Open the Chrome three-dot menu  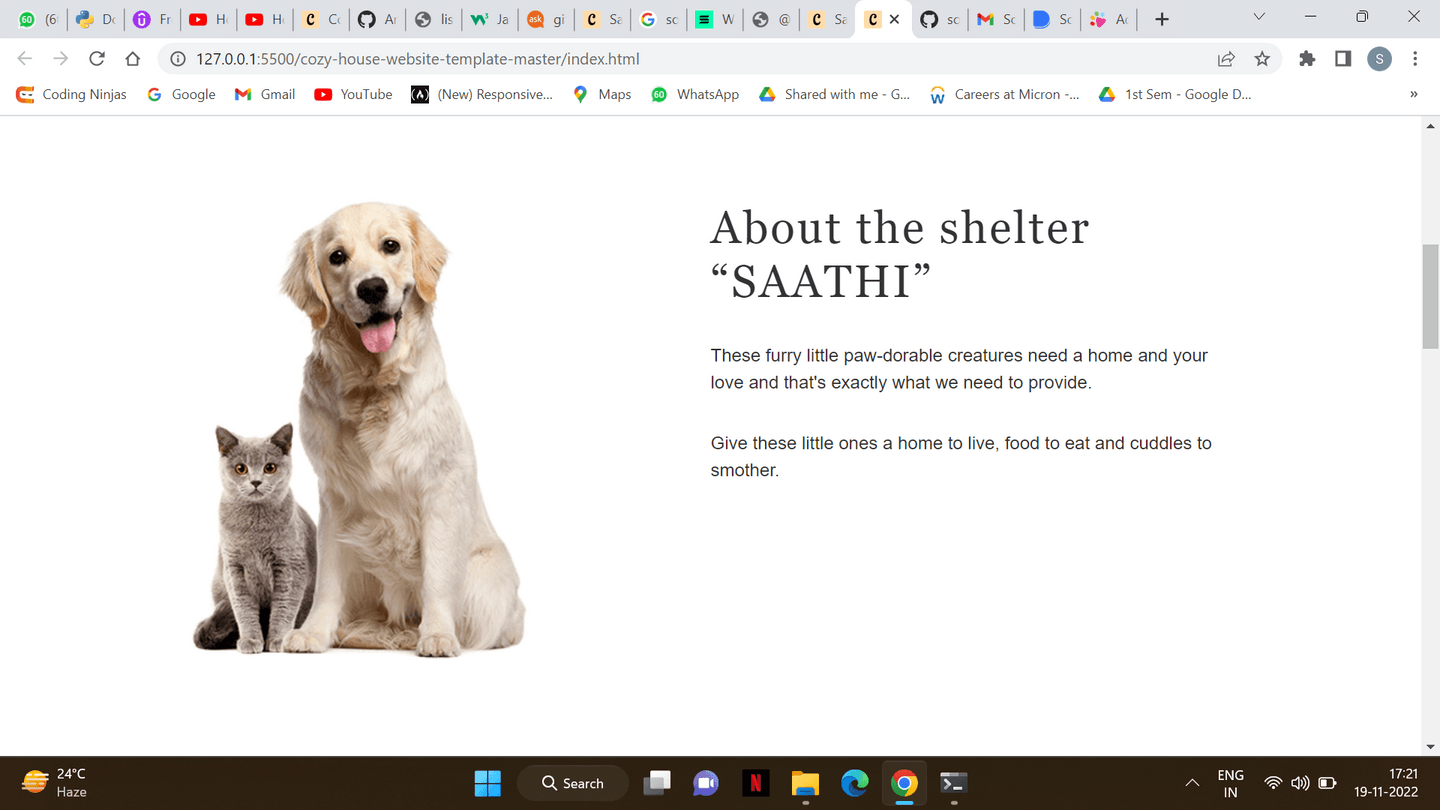point(1415,59)
